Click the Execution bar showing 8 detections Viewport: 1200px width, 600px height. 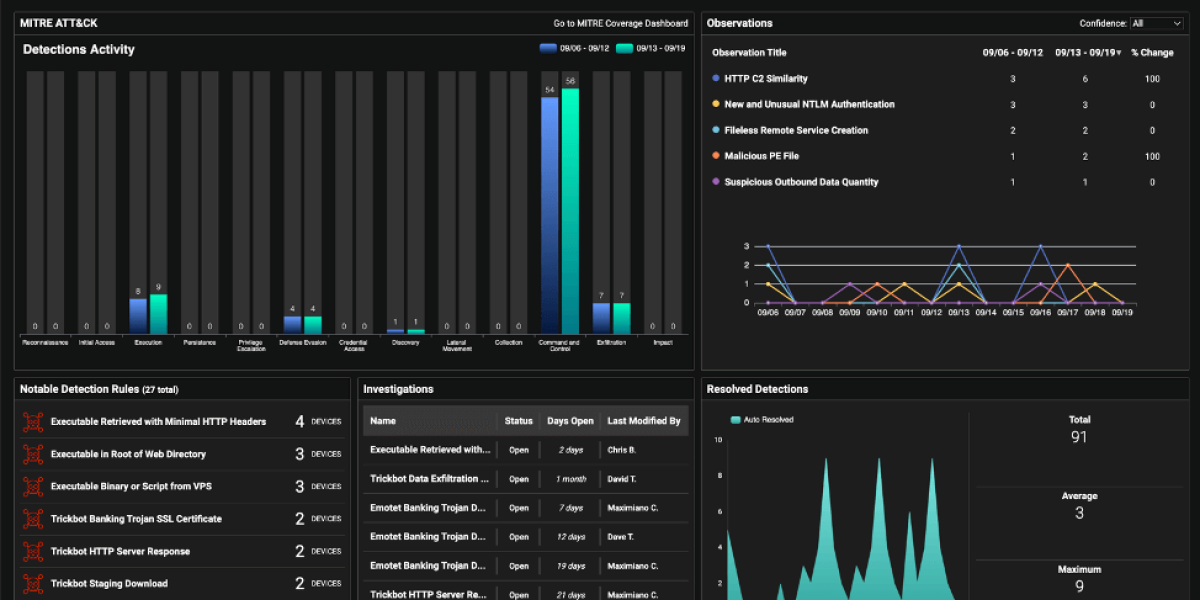(x=138, y=316)
